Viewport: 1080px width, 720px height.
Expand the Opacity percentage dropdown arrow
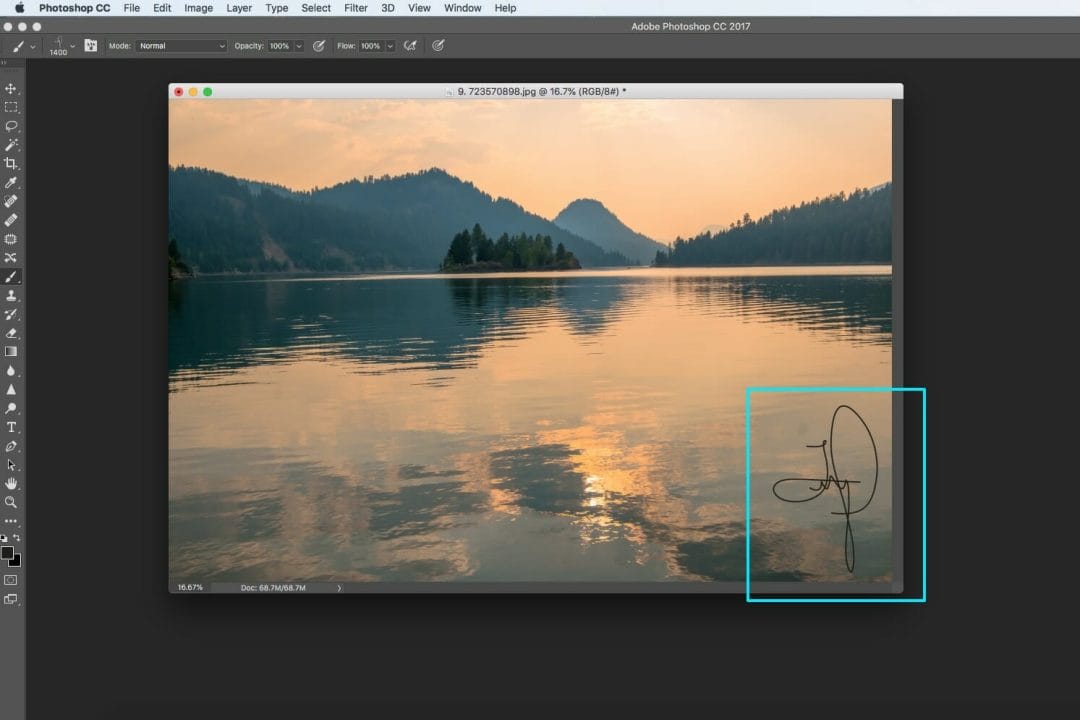point(298,46)
